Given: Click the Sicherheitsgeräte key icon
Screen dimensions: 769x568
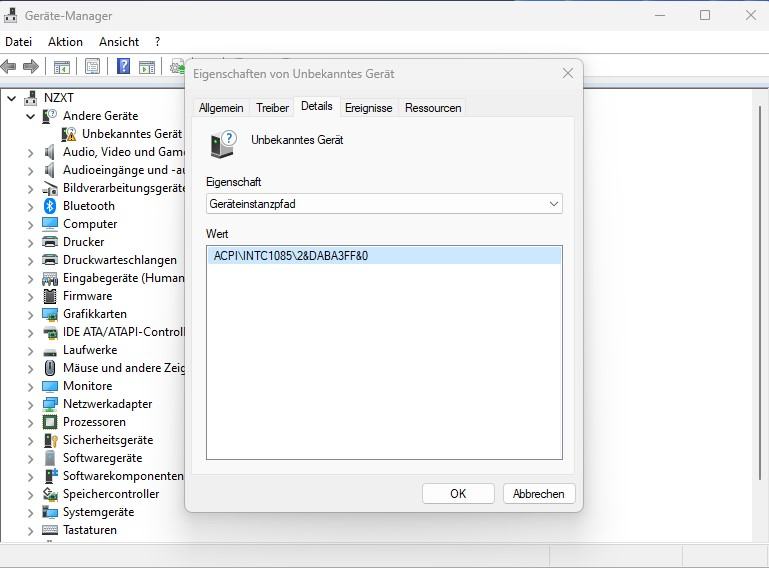Looking at the screenshot, I should point(51,440).
